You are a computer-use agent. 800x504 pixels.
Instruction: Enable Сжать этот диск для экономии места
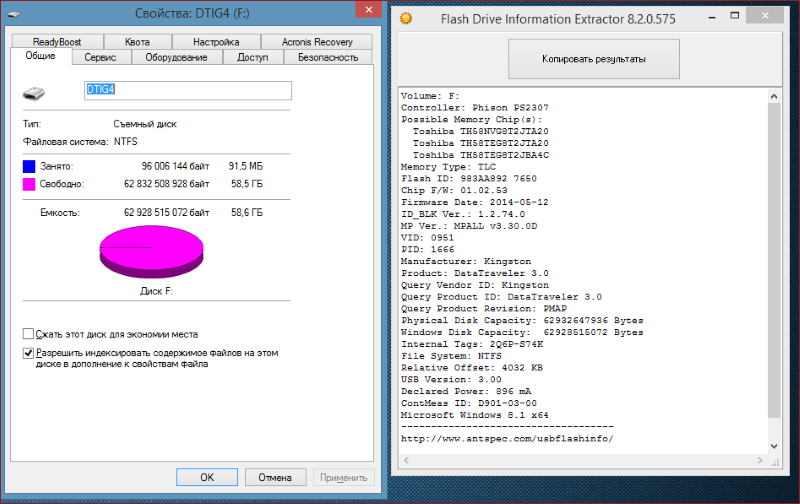29,334
